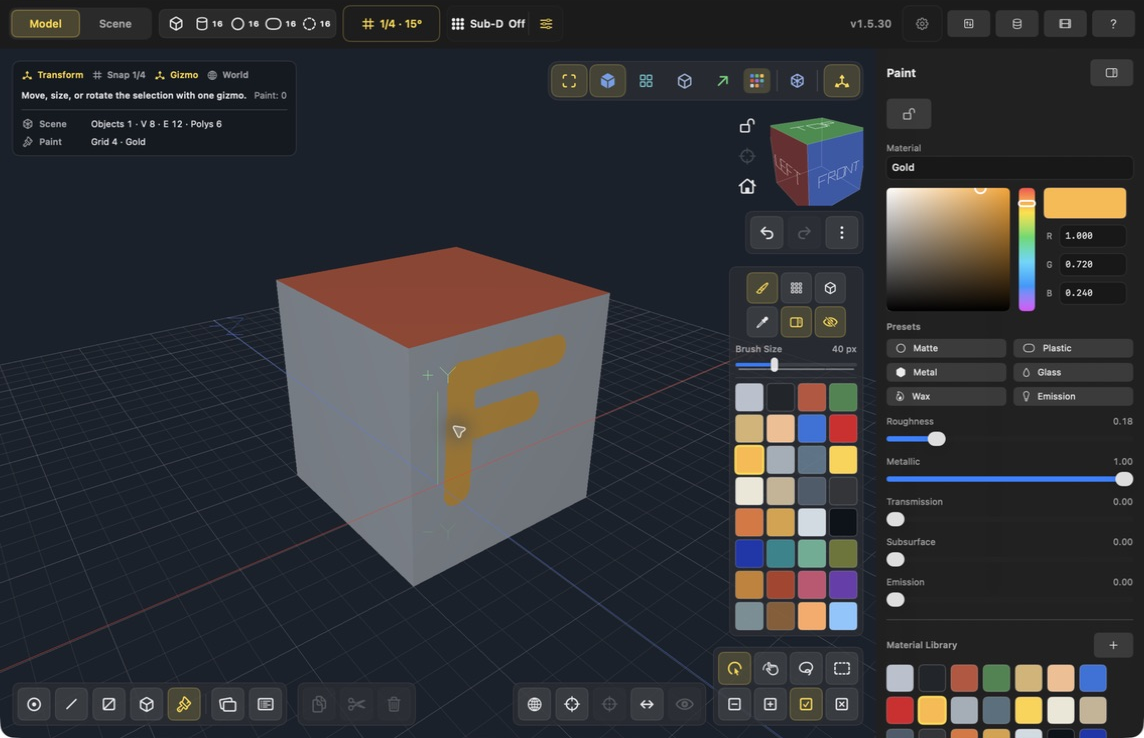This screenshot has width=1144, height=738.
Task: Edit the Gold material name field
Action: tap(1009, 167)
